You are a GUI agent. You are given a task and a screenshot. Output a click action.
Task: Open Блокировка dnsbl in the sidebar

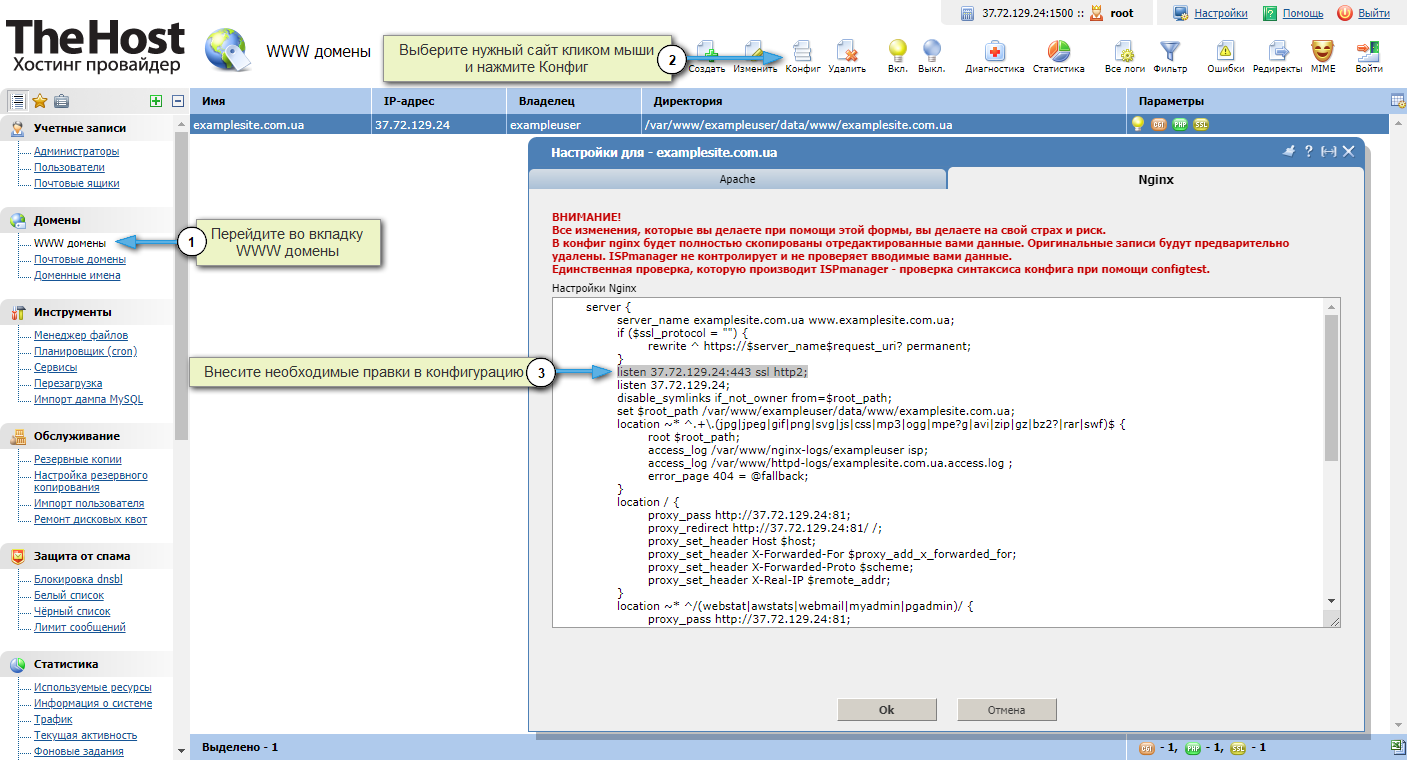78,579
